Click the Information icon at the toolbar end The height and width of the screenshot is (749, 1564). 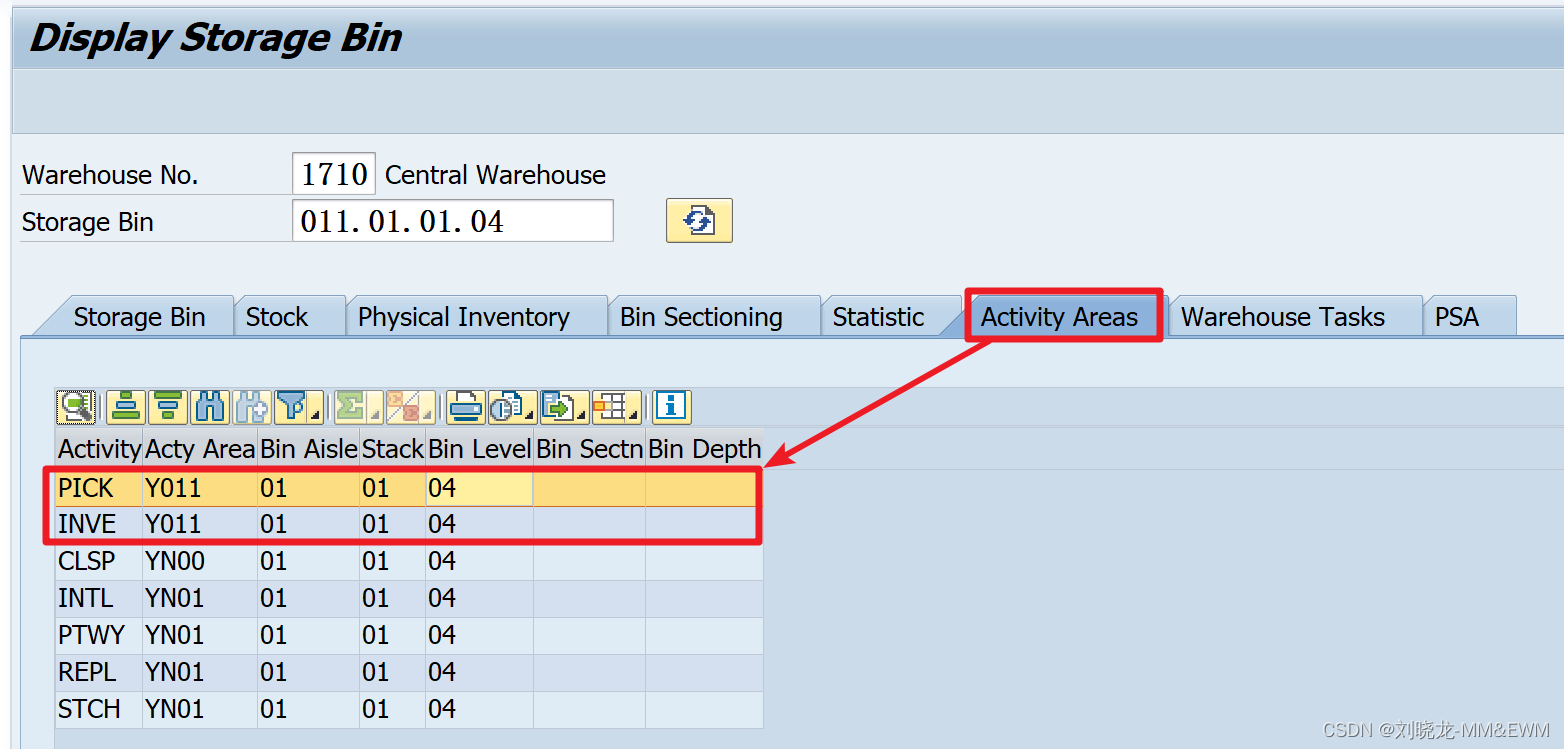point(670,408)
